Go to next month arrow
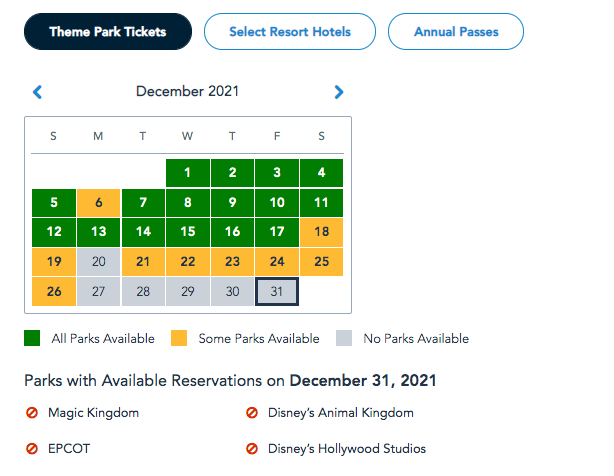Screen dimensions: 614x476 click(x=338, y=92)
